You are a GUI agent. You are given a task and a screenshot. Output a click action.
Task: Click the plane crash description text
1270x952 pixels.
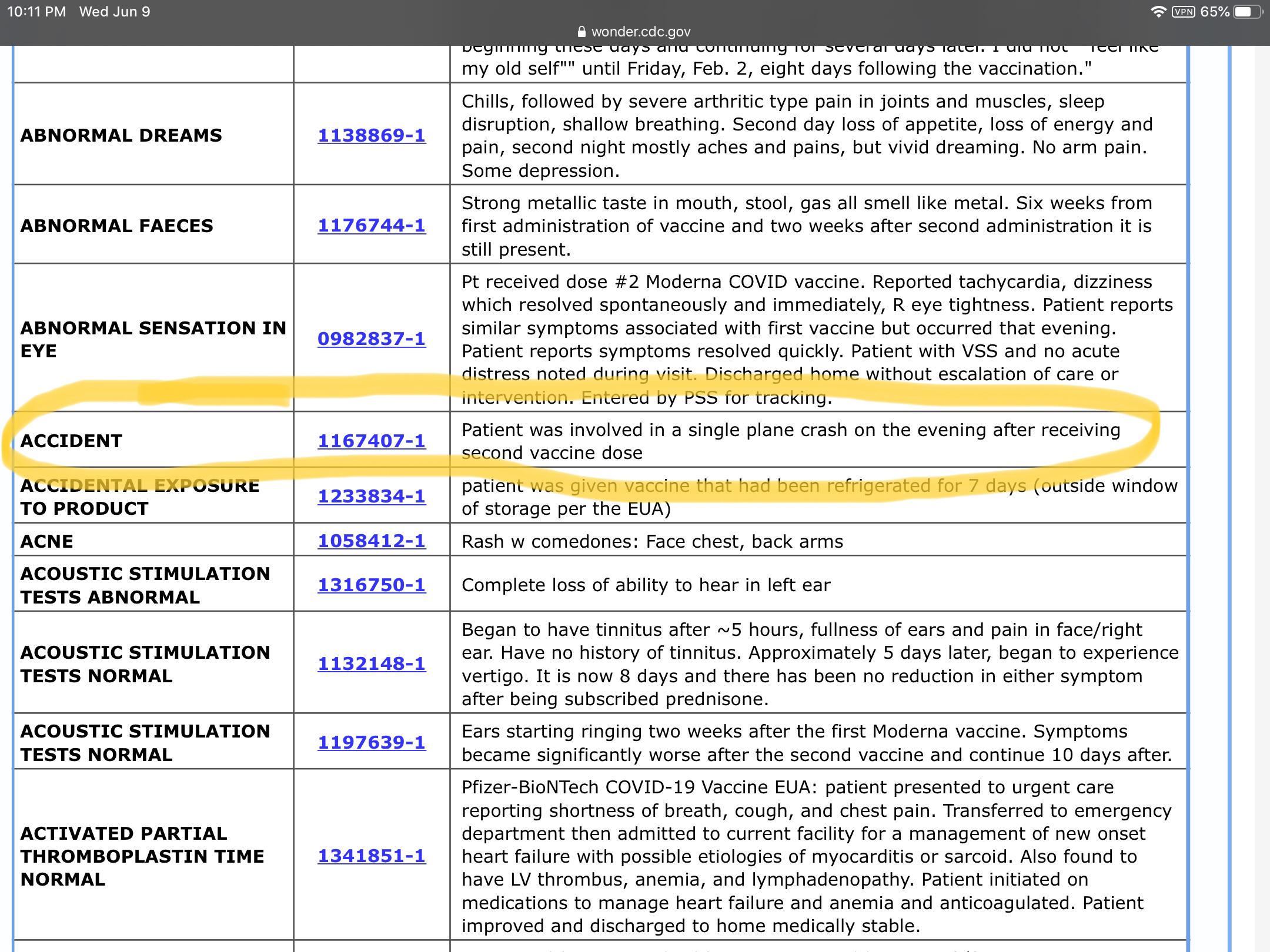coord(791,441)
